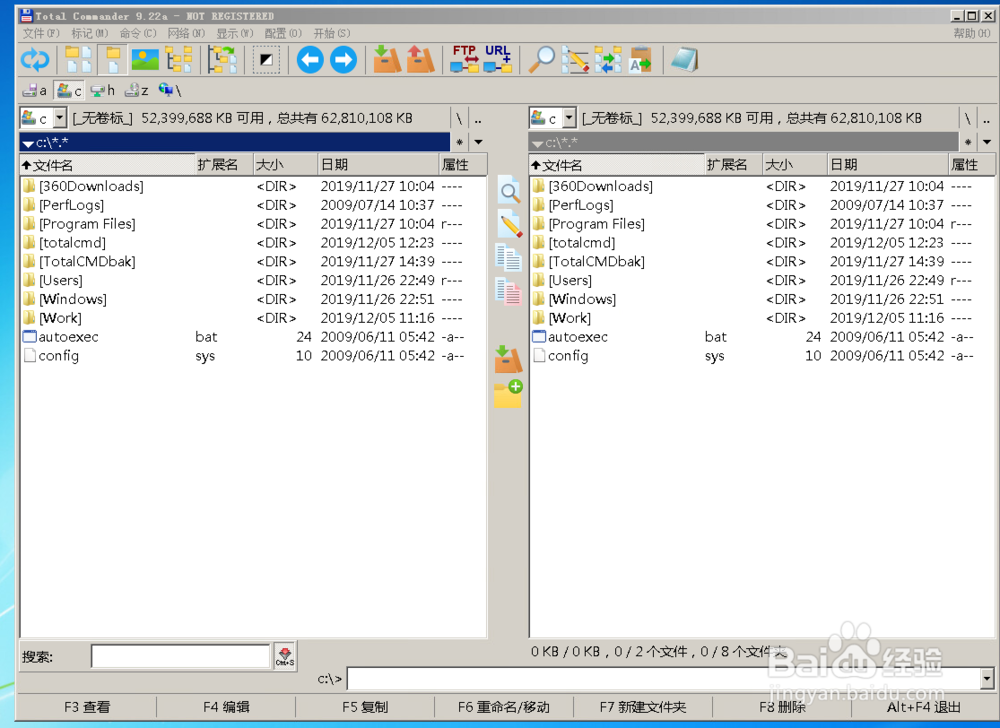The width and height of the screenshot is (1000, 728).
Task: Click the F5 复制 button
Action: point(365,707)
